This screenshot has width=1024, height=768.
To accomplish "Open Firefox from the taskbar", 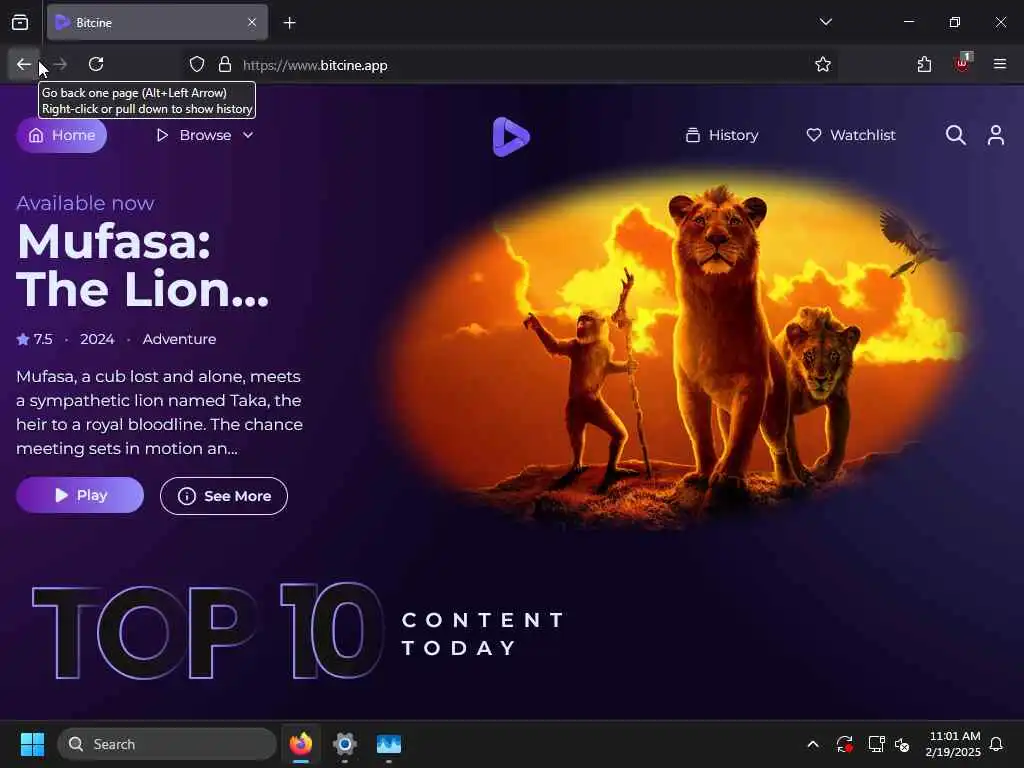I will pyautogui.click(x=301, y=744).
